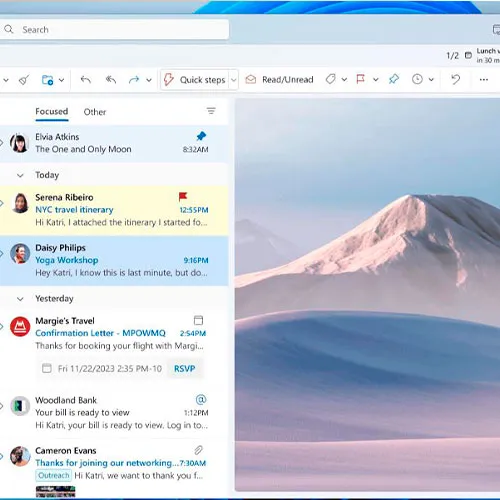Click the Categorize tag icon

click(x=330, y=79)
